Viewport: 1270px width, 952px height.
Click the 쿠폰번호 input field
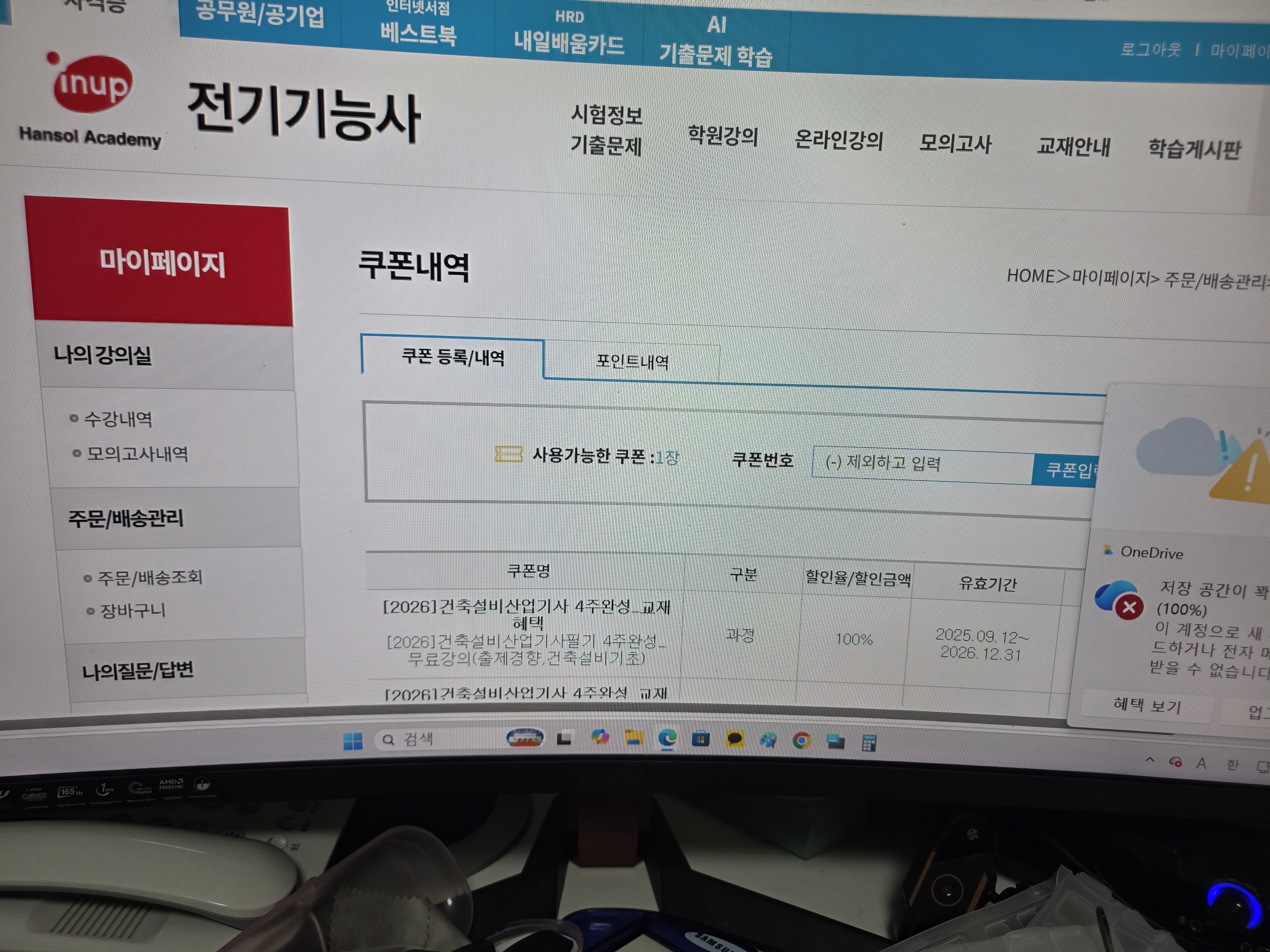(922, 464)
